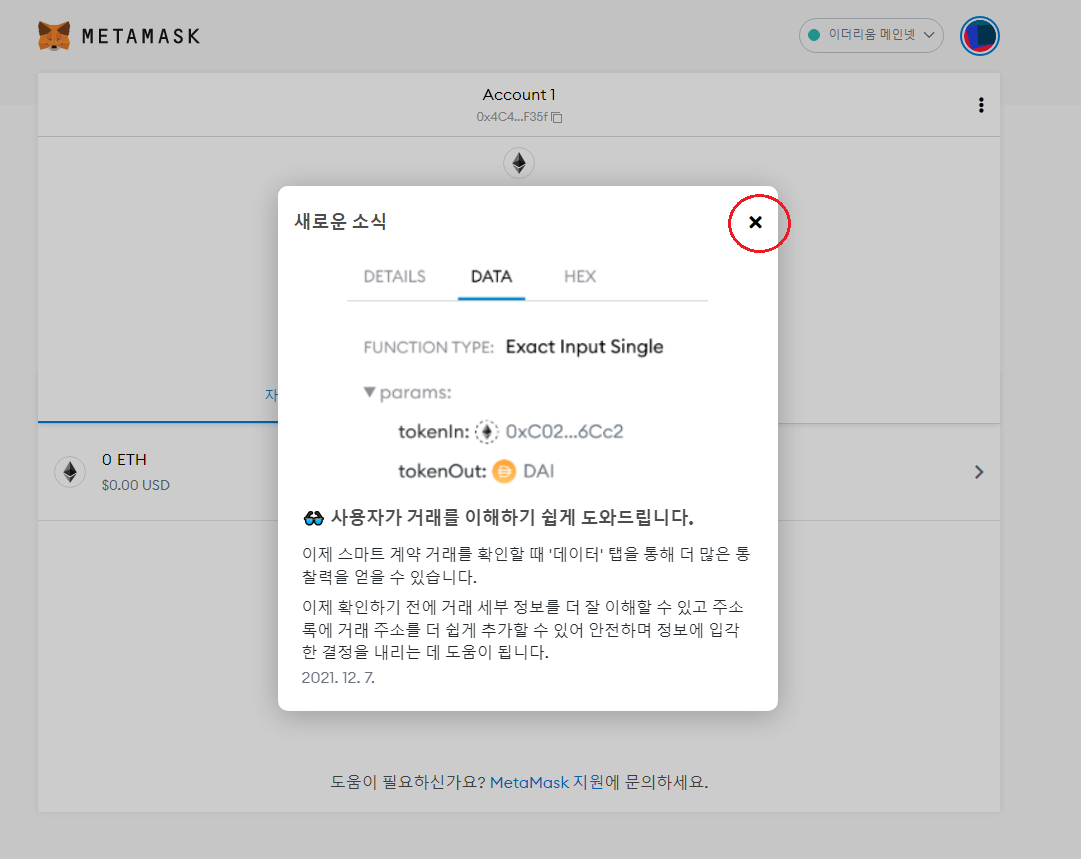Open the three-dot account options menu
The image size is (1081, 859).
(980, 105)
